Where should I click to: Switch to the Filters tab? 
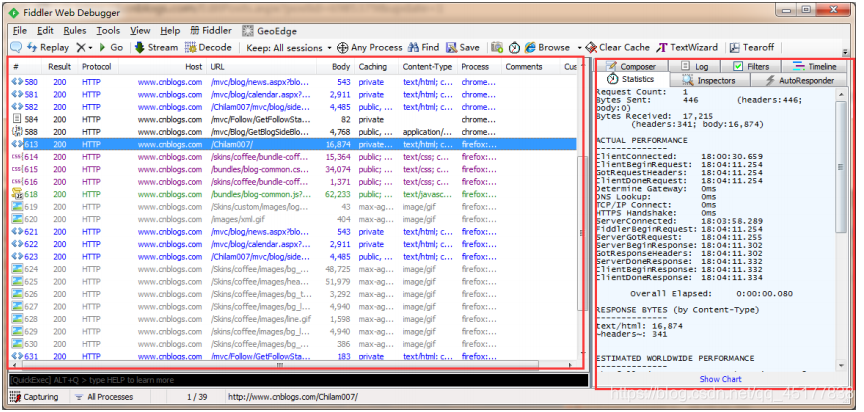(752, 66)
